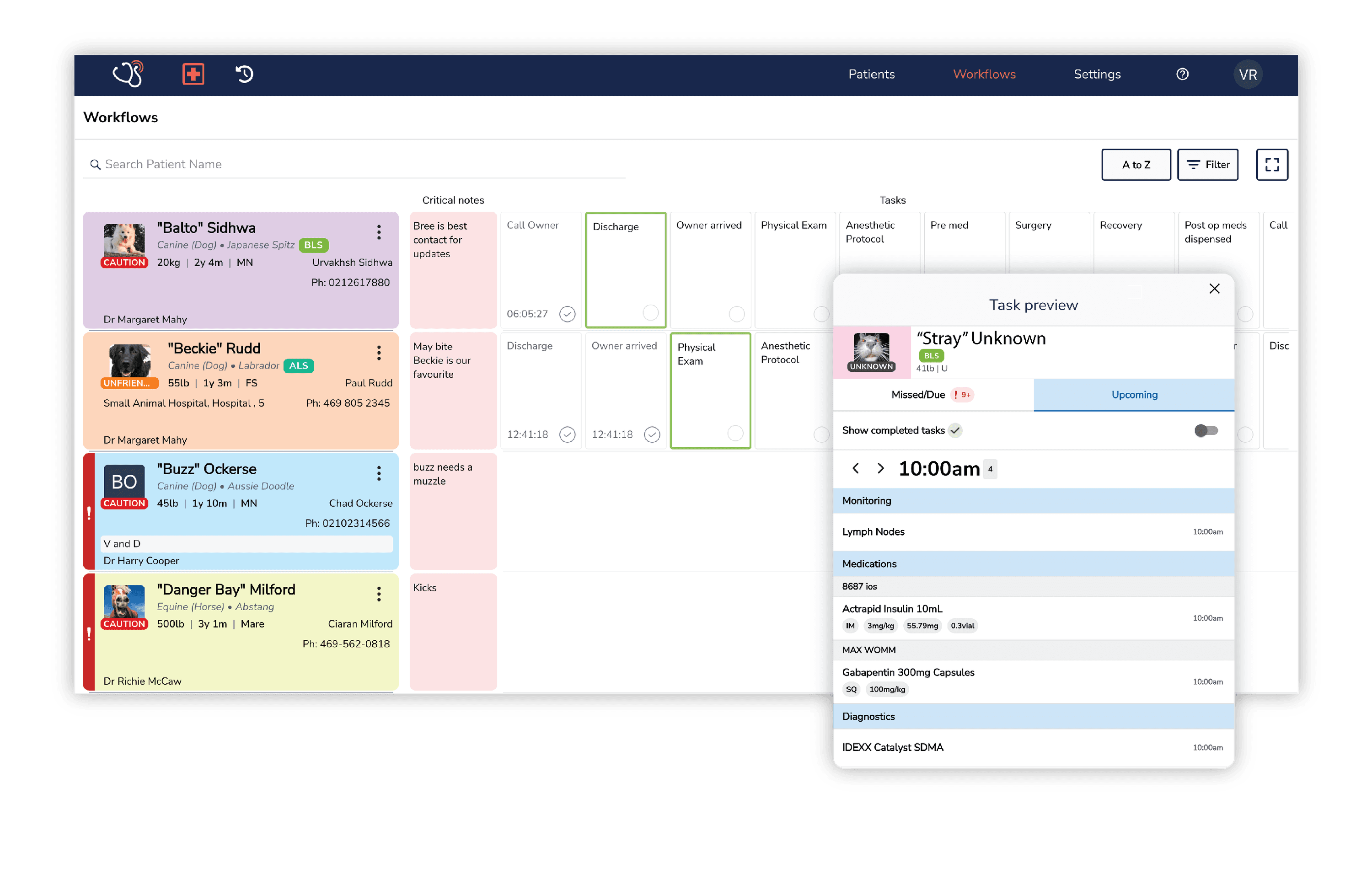Toggle Show completed tasks switch
The width and height of the screenshot is (1372, 874).
(x=1206, y=431)
